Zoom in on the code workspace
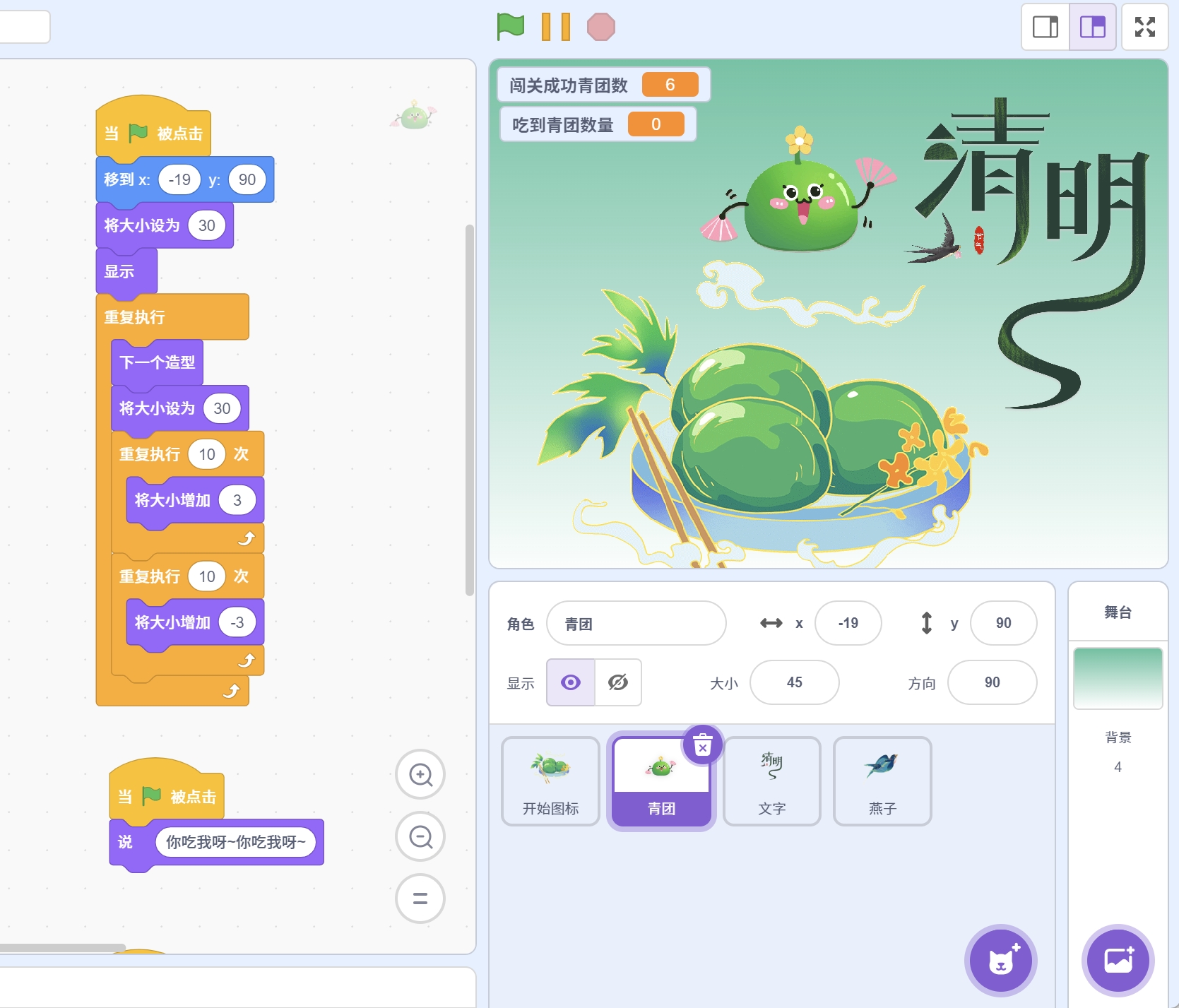The width and height of the screenshot is (1179, 1008). point(420,775)
